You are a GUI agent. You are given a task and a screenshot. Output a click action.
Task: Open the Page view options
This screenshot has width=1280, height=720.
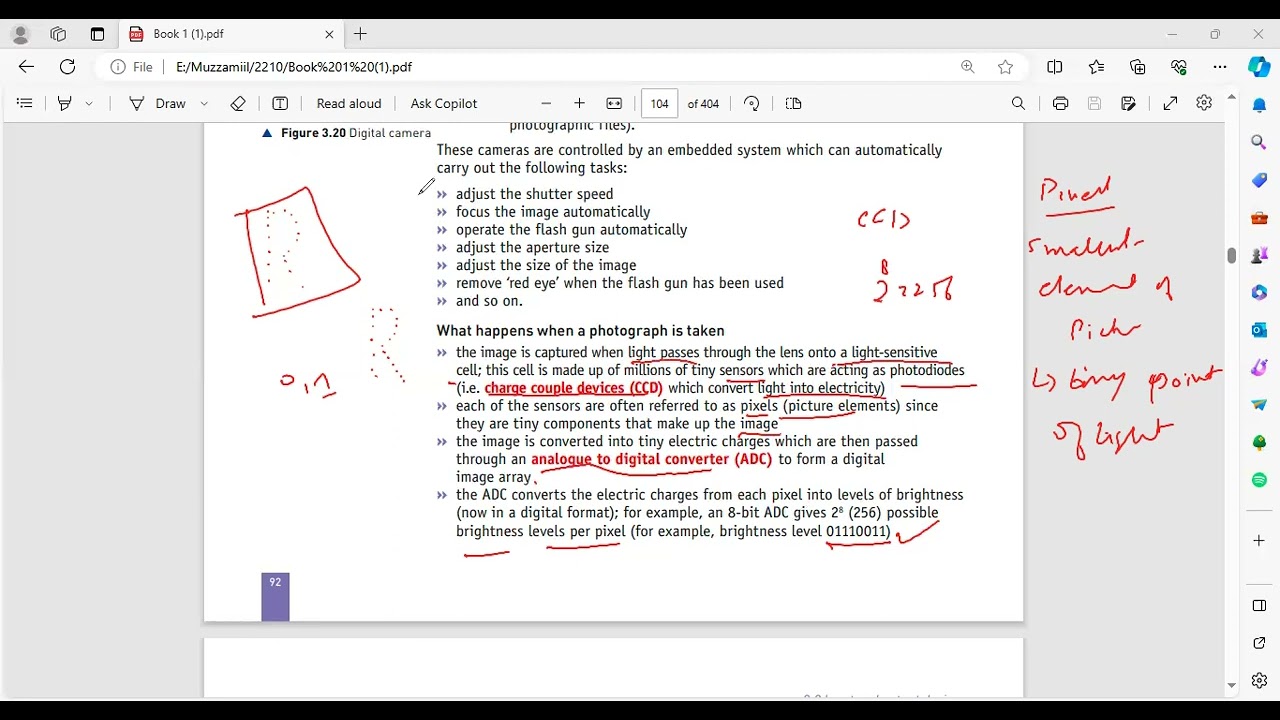click(794, 103)
